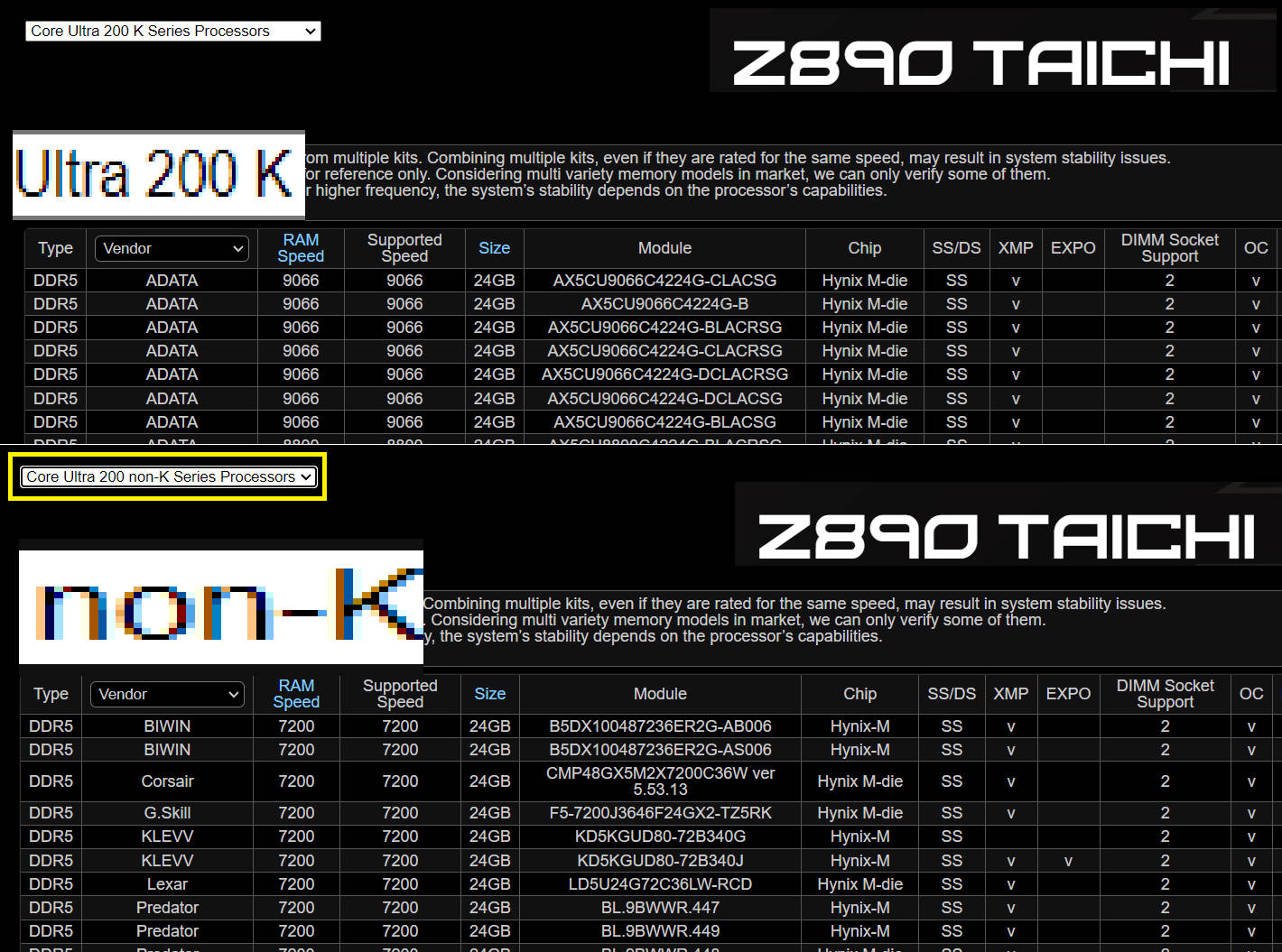This screenshot has height=952, width=1282.
Task: Sort by RAM Speed in the ADATA table
Action: coord(301,248)
